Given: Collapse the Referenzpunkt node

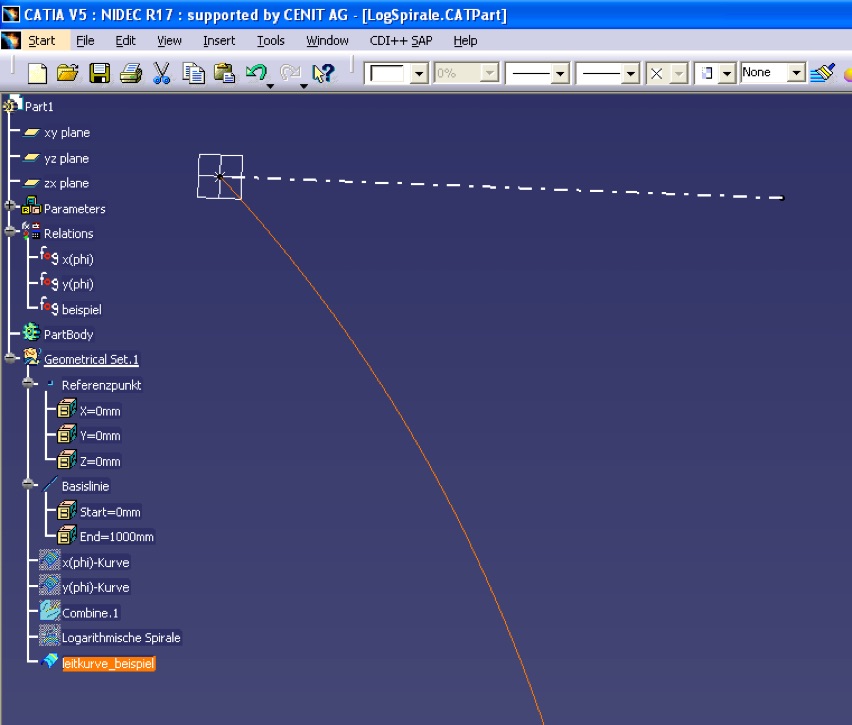Looking at the screenshot, I should [x=28, y=383].
